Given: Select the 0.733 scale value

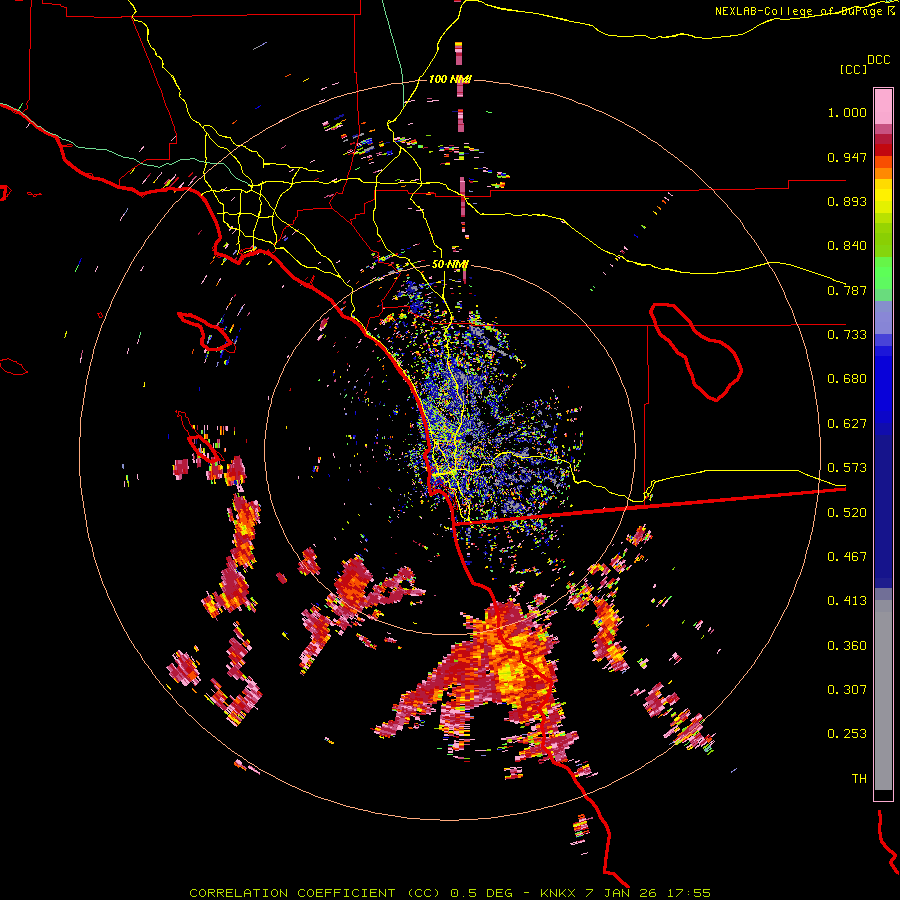Looking at the screenshot, I should click(x=847, y=335).
